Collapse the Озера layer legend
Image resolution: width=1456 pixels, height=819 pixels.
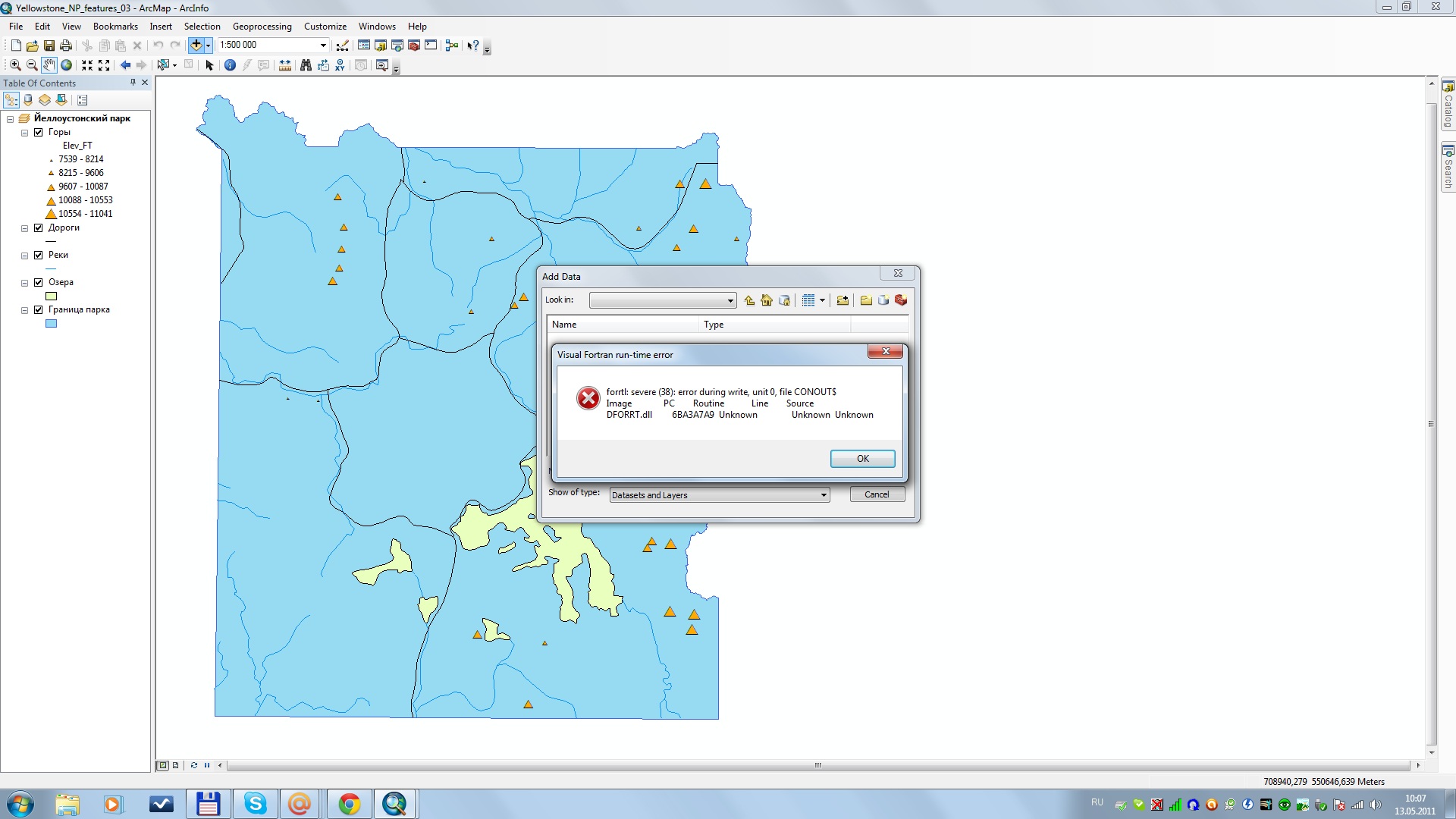[24, 283]
